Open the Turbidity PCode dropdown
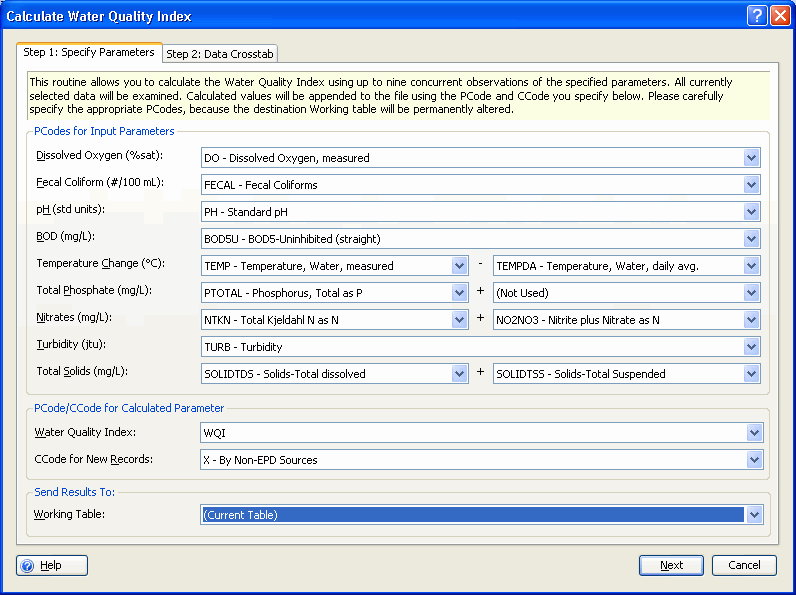796x595 pixels. [x=752, y=347]
